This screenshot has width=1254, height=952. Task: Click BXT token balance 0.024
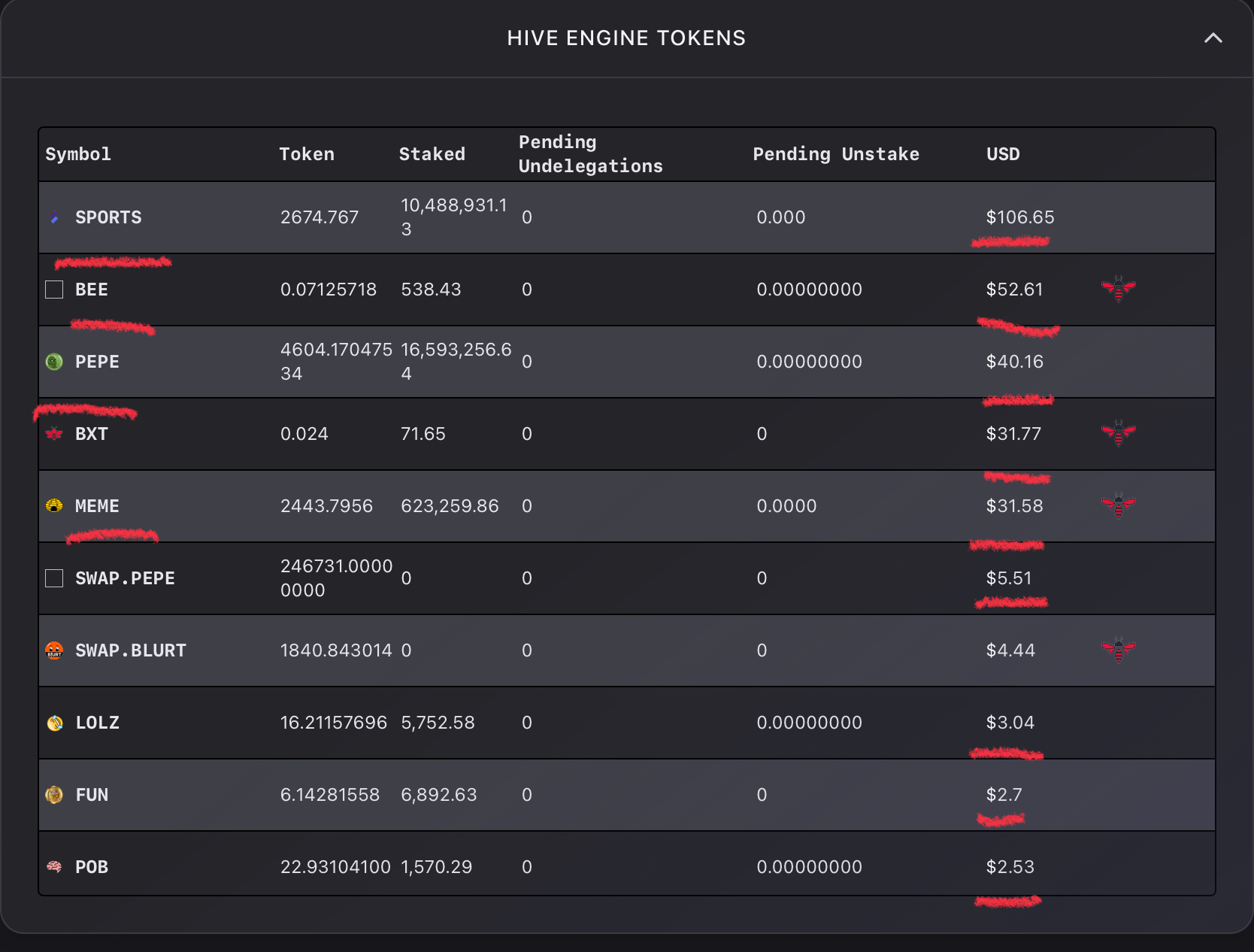pos(304,434)
